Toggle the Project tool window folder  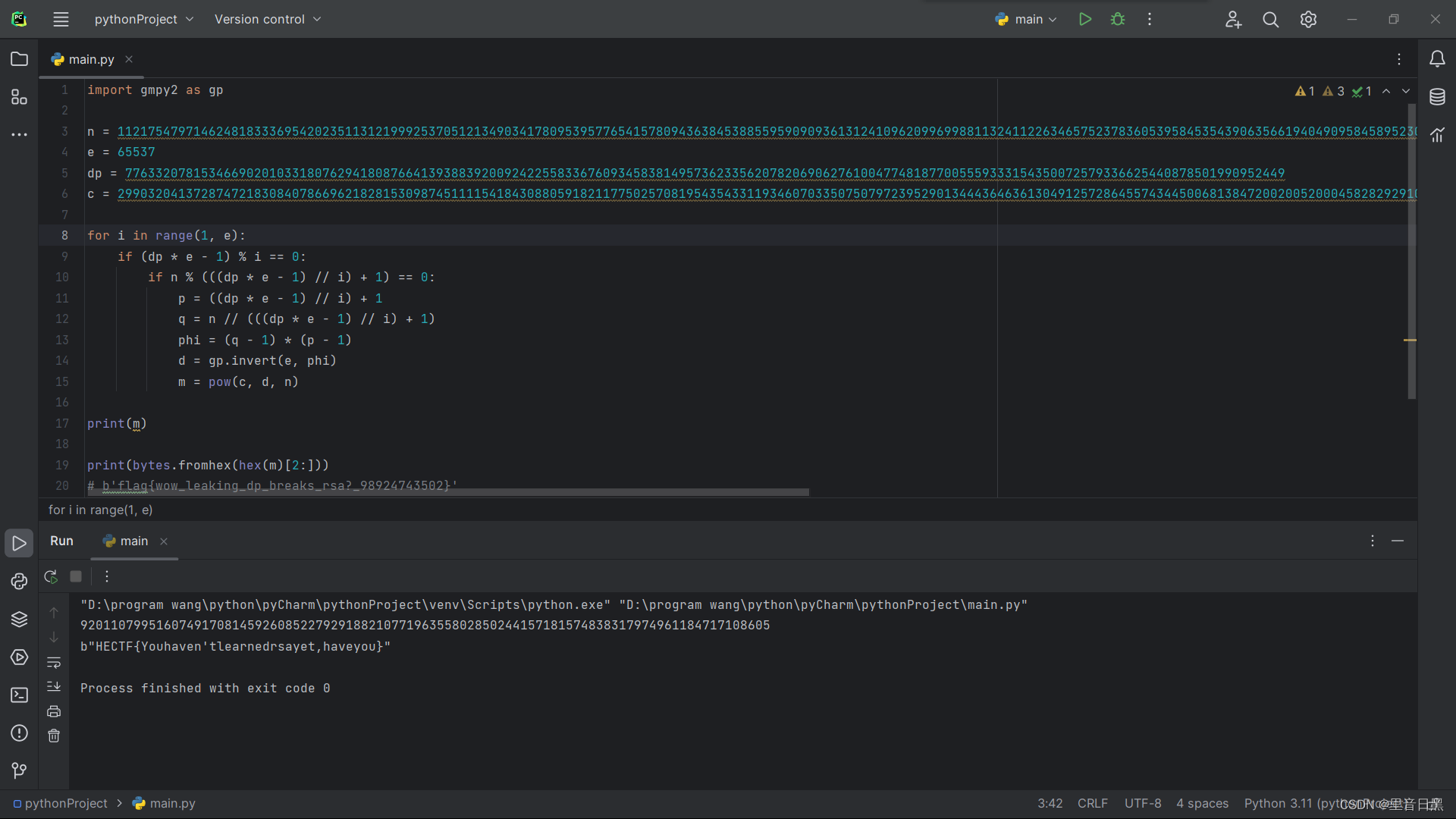(19, 59)
